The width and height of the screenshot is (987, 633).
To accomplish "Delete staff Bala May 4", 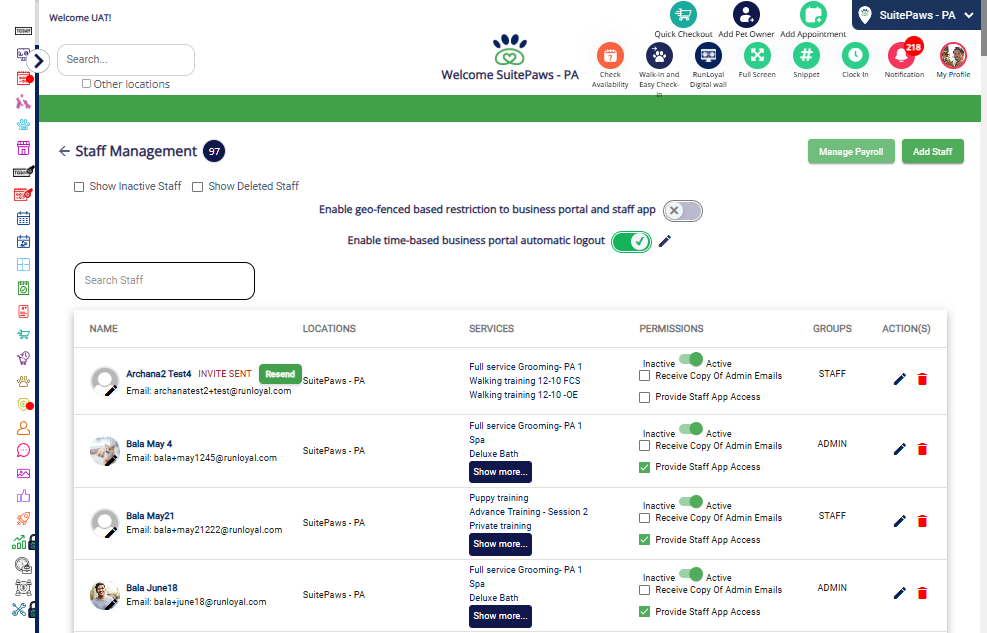I will (922, 449).
